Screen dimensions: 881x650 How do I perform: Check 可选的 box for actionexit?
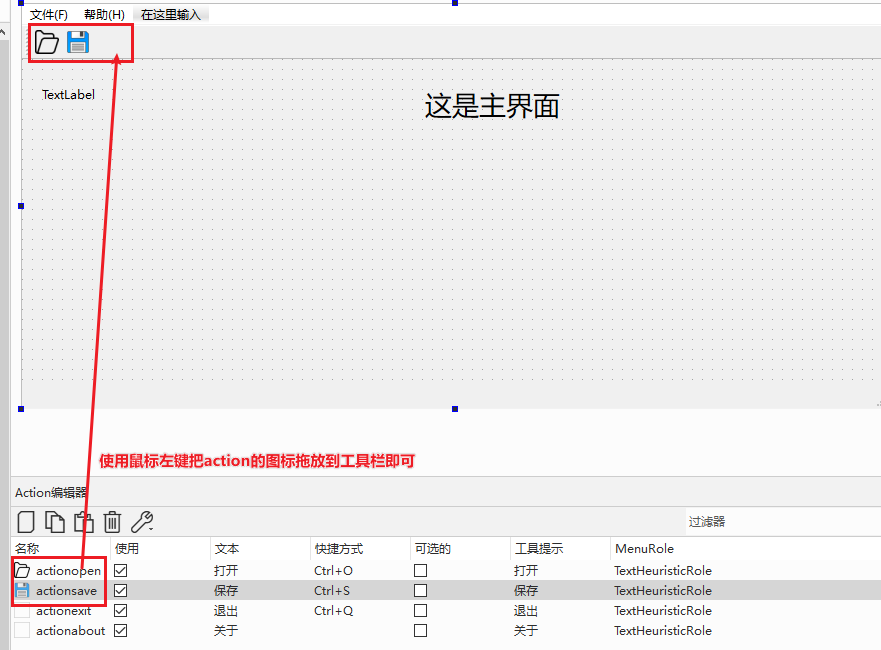(420, 611)
